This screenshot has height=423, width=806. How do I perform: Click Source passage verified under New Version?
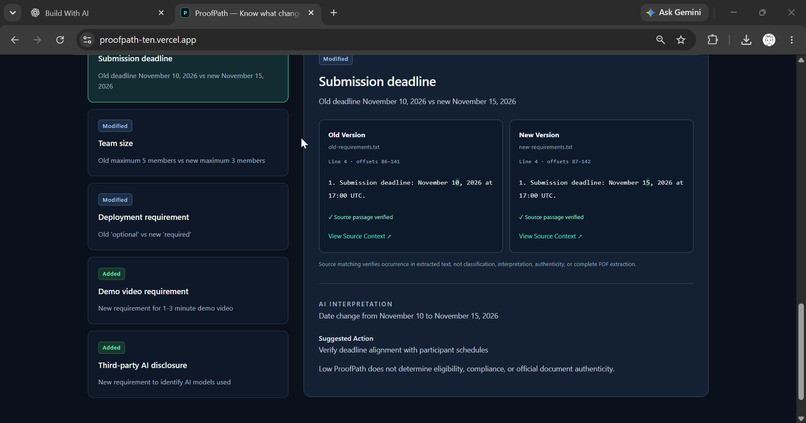click(x=551, y=217)
